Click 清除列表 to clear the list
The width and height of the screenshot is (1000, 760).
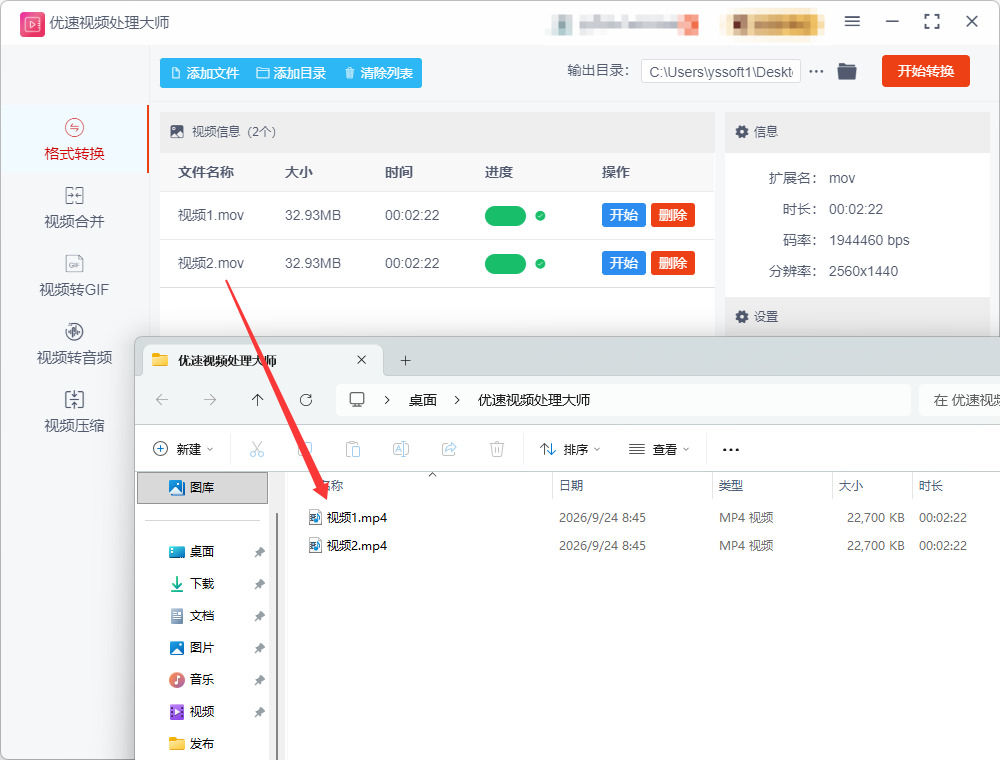coord(379,73)
